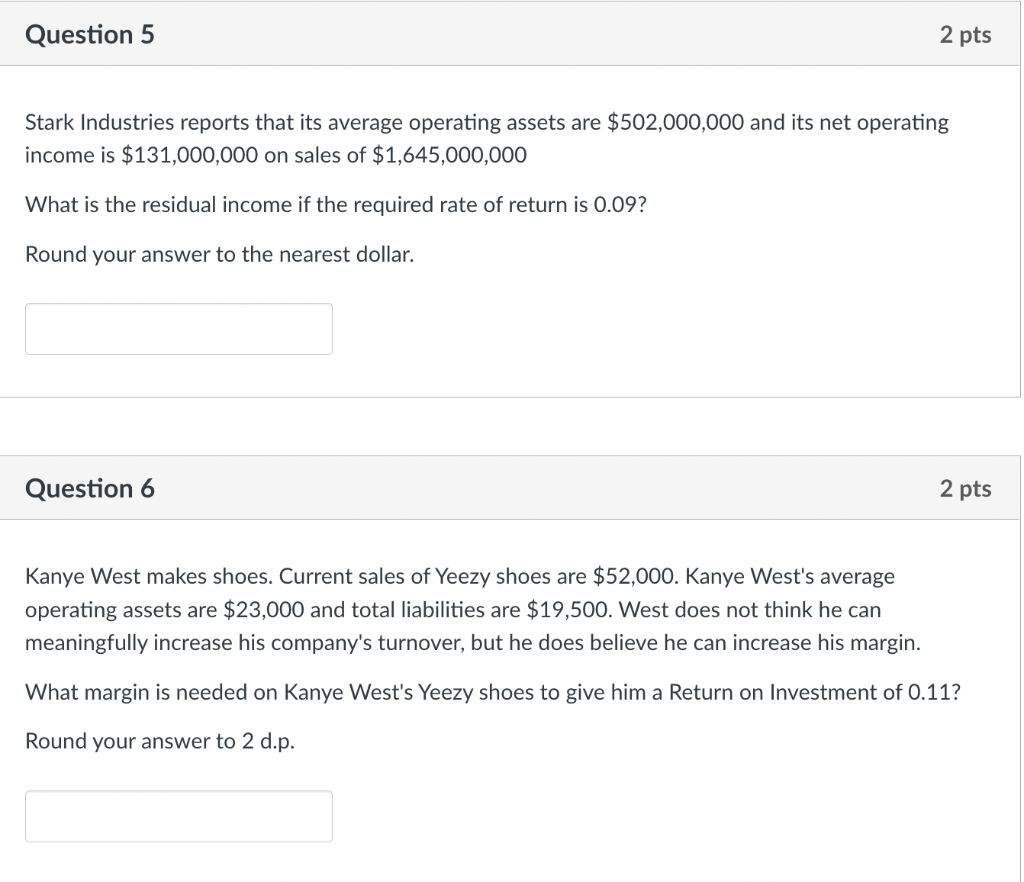Click the words 'Stark Industries'
The width and height of the screenshot is (1024, 882).
click(99, 122)
